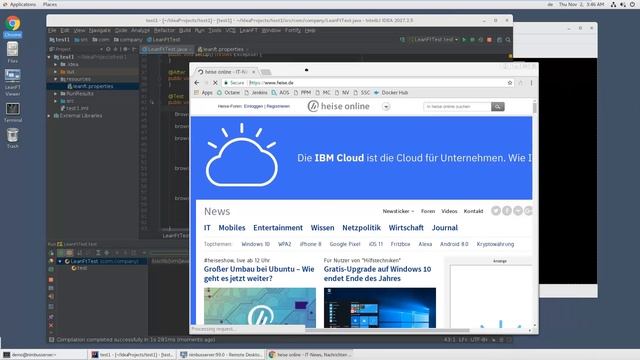Screen dimensions: 640x360
Task: Open the Foren link
Action: (428, 211)
